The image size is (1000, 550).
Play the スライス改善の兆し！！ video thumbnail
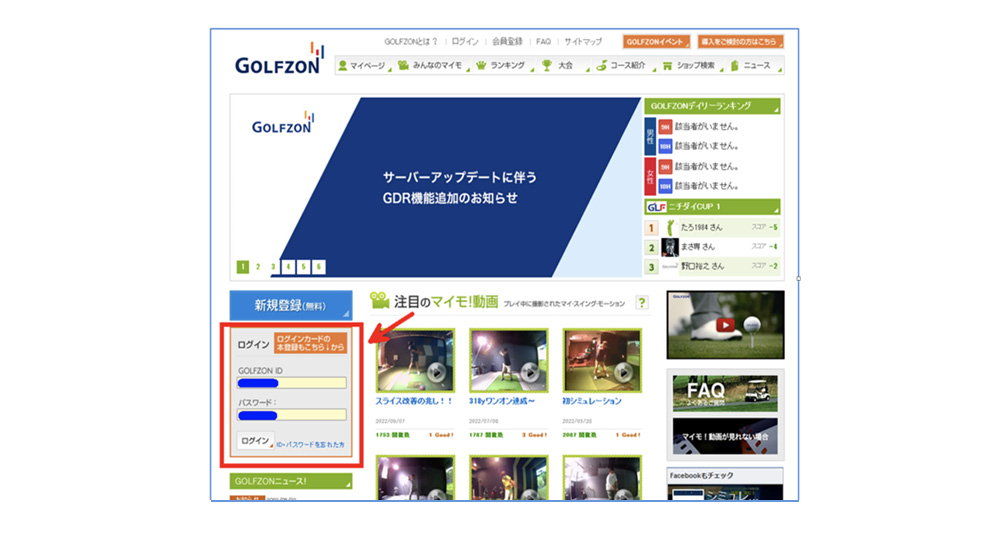415,360
